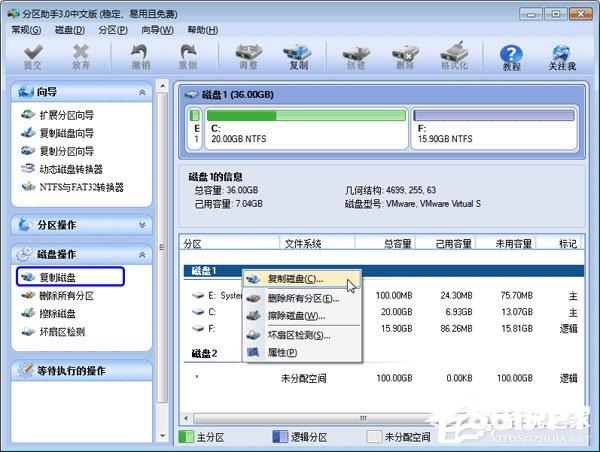Click sidebar scrollbar up arrow
The height and width of the screenshot is (452, 600).
pos(162,86)
